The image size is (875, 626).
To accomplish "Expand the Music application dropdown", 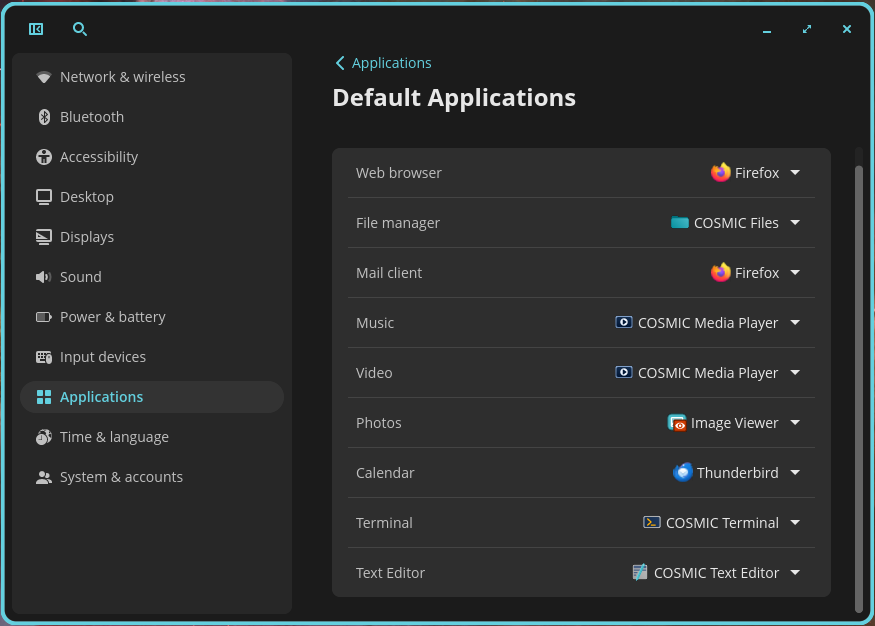I will (x=795, y=322).
